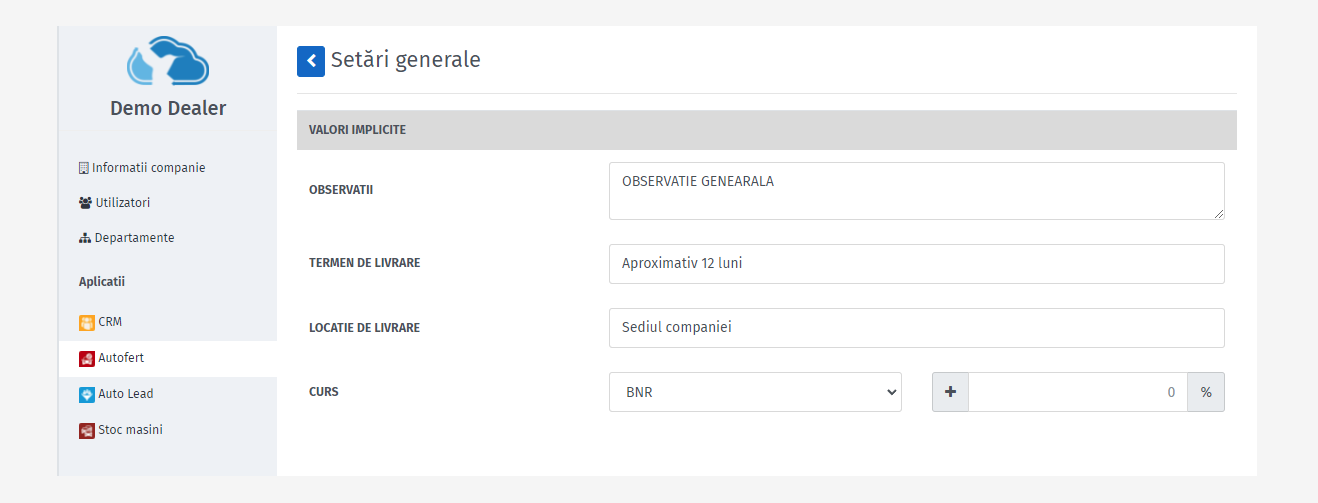Click the CRM app icon
The image size is (1318, 503).
tap(86, 322)
